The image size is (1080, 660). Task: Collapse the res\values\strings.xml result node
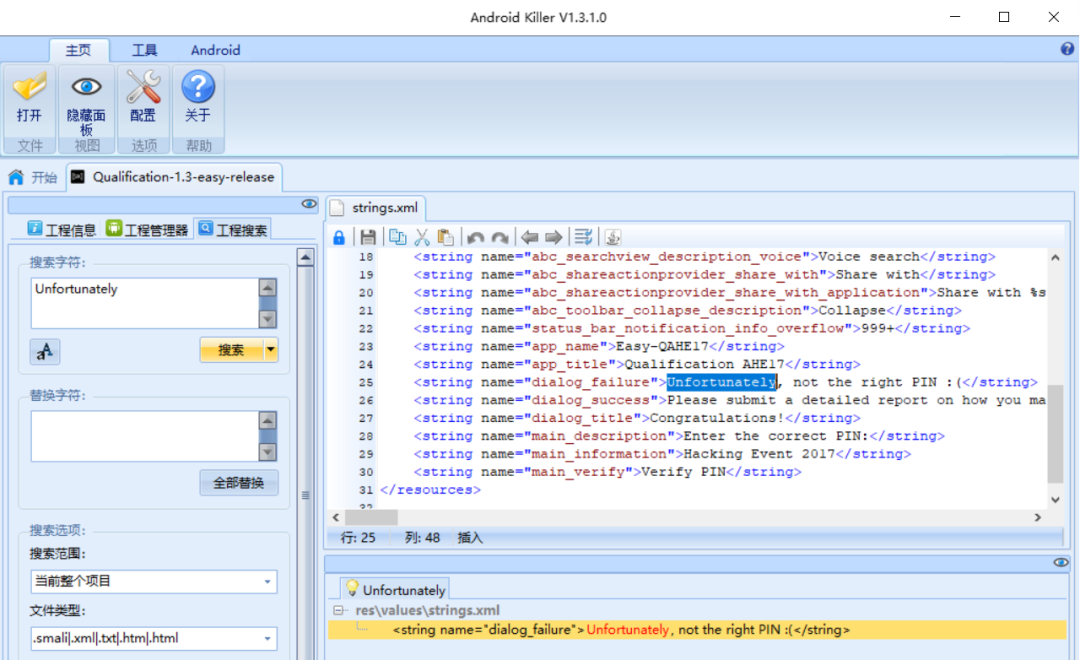[338, 610]
